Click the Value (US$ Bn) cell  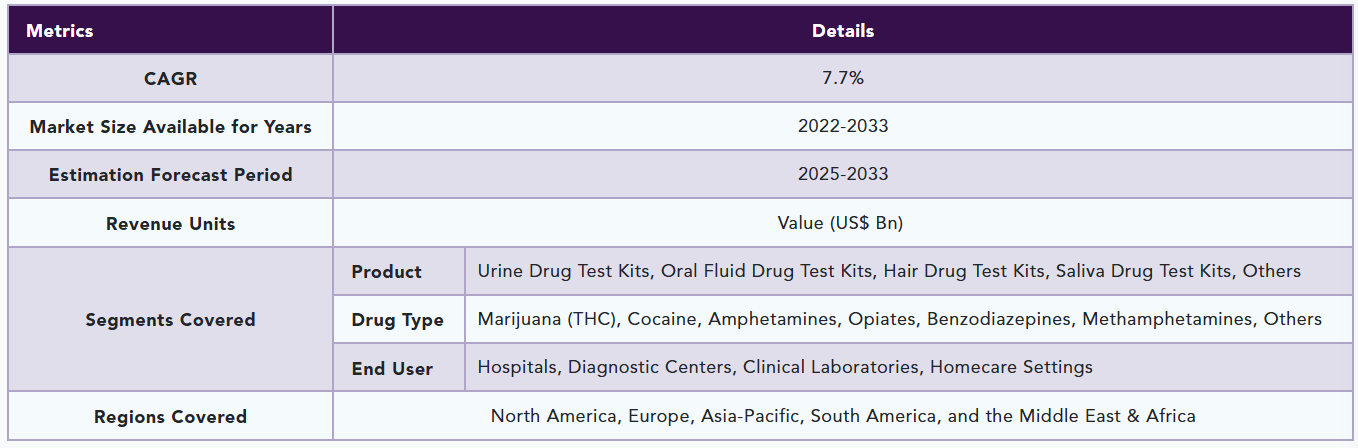point(840,223)
